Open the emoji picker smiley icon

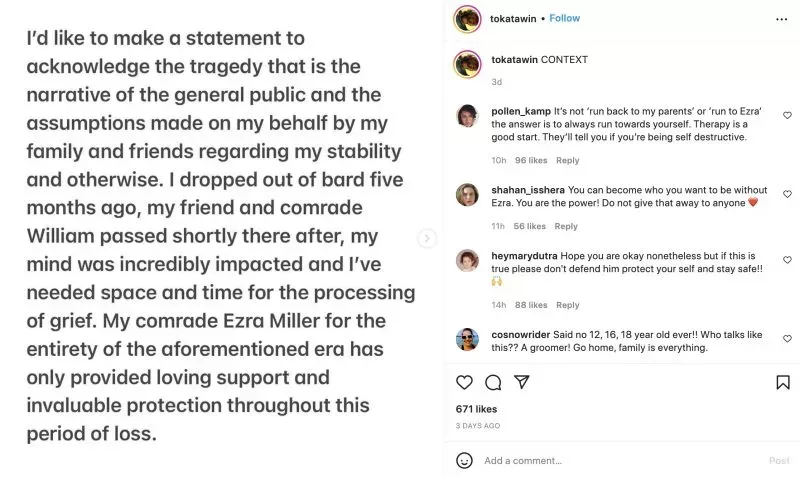[464, 460]
